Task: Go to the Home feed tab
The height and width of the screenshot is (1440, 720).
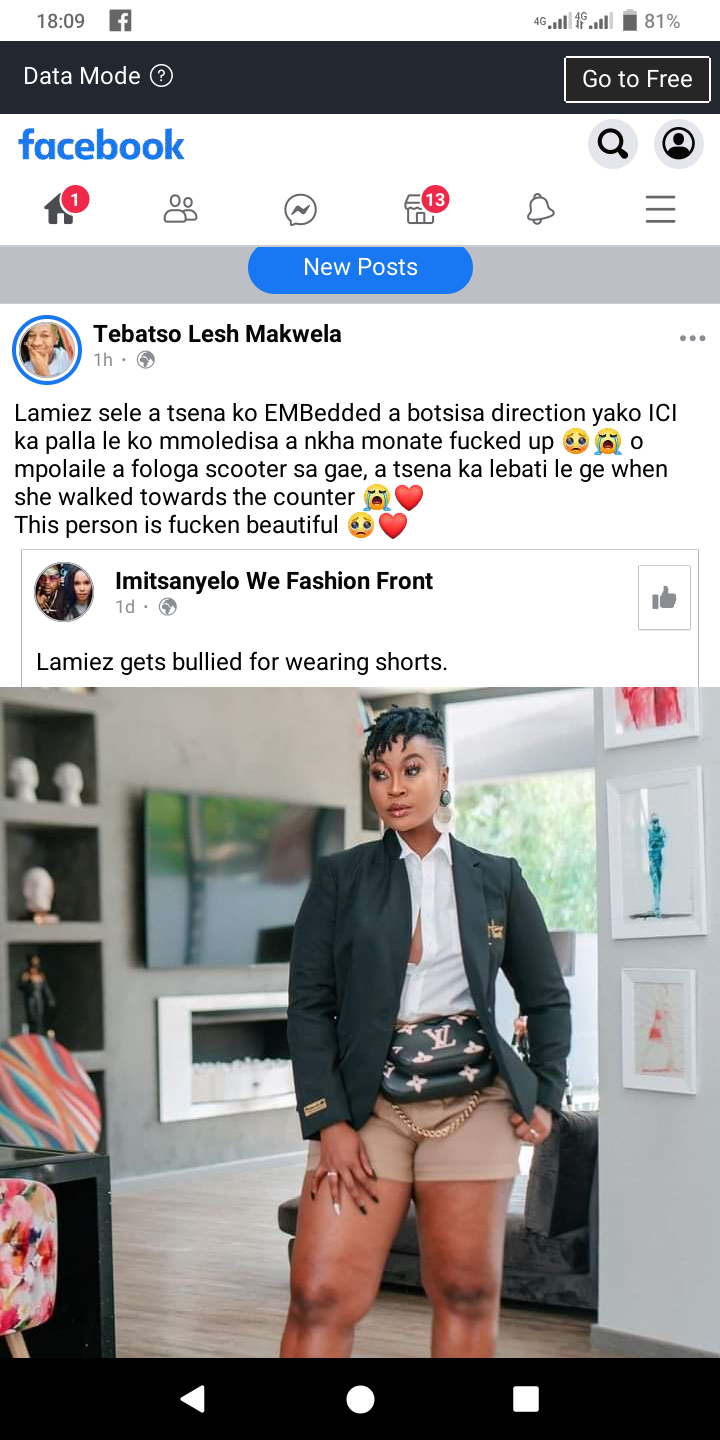Action: (61, 208)
